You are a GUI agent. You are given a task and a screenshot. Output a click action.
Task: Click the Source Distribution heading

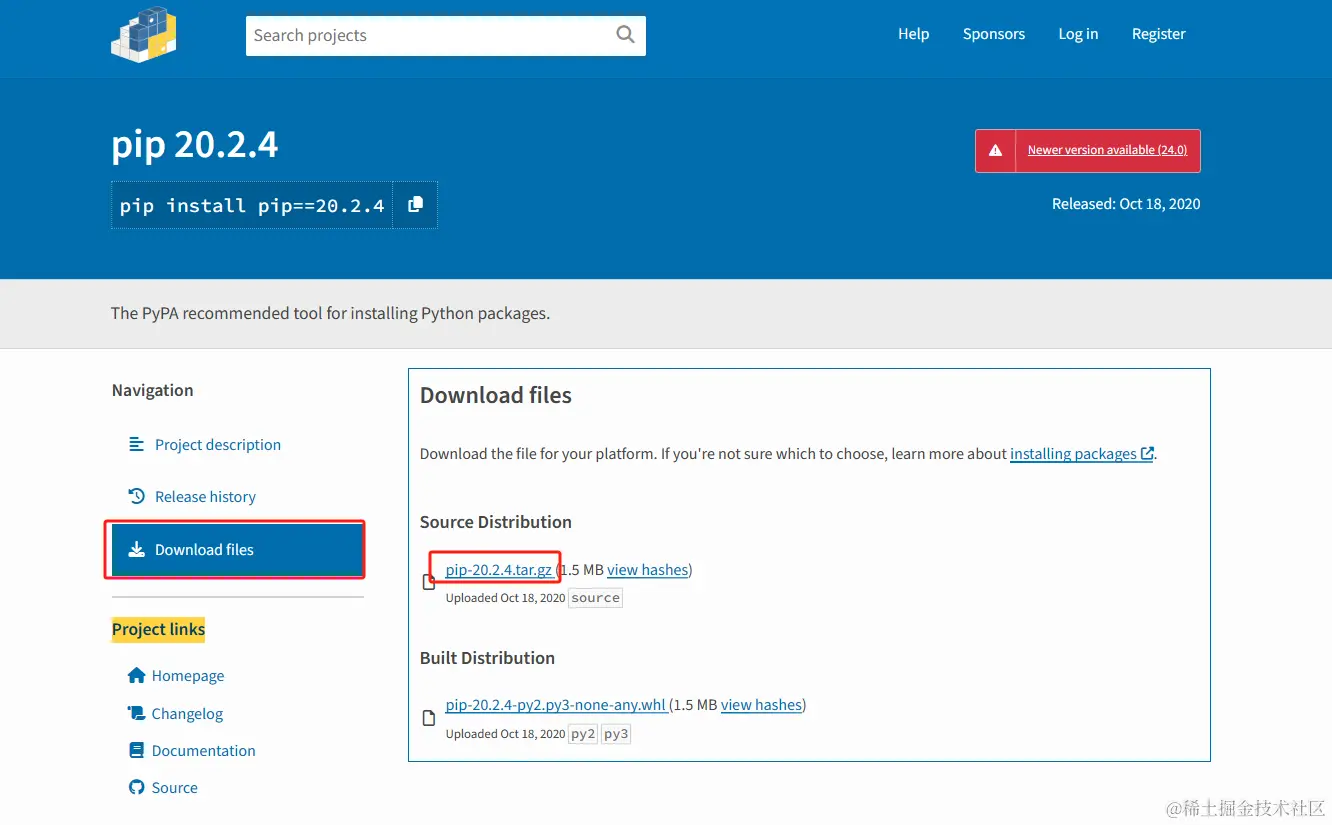click(x=496, y=522)
